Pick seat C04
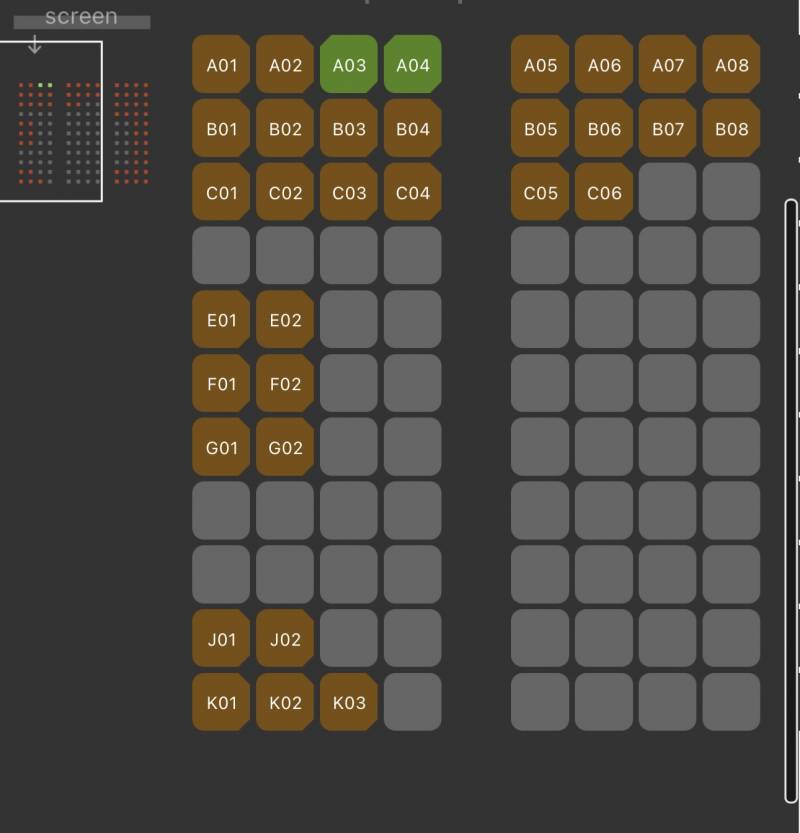Image resolution: width=800 pixels, height=833 pixels. click(x=412, y=192)
